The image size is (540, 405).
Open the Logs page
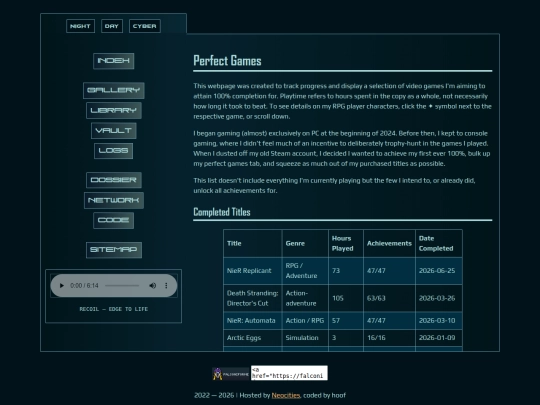(x=114, y=151)
